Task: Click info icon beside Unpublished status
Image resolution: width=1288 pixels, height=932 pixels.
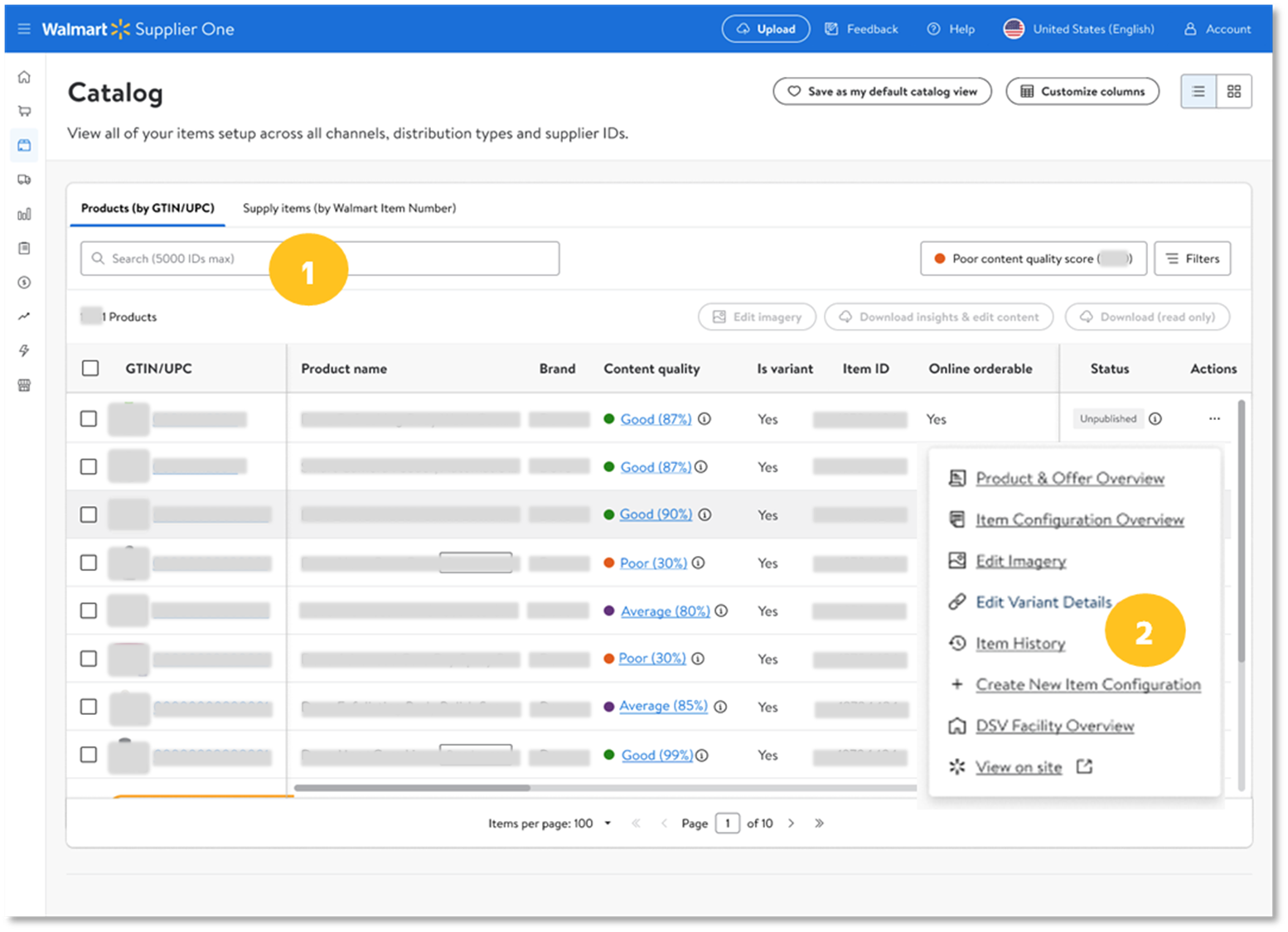Action: [1155, 419]
